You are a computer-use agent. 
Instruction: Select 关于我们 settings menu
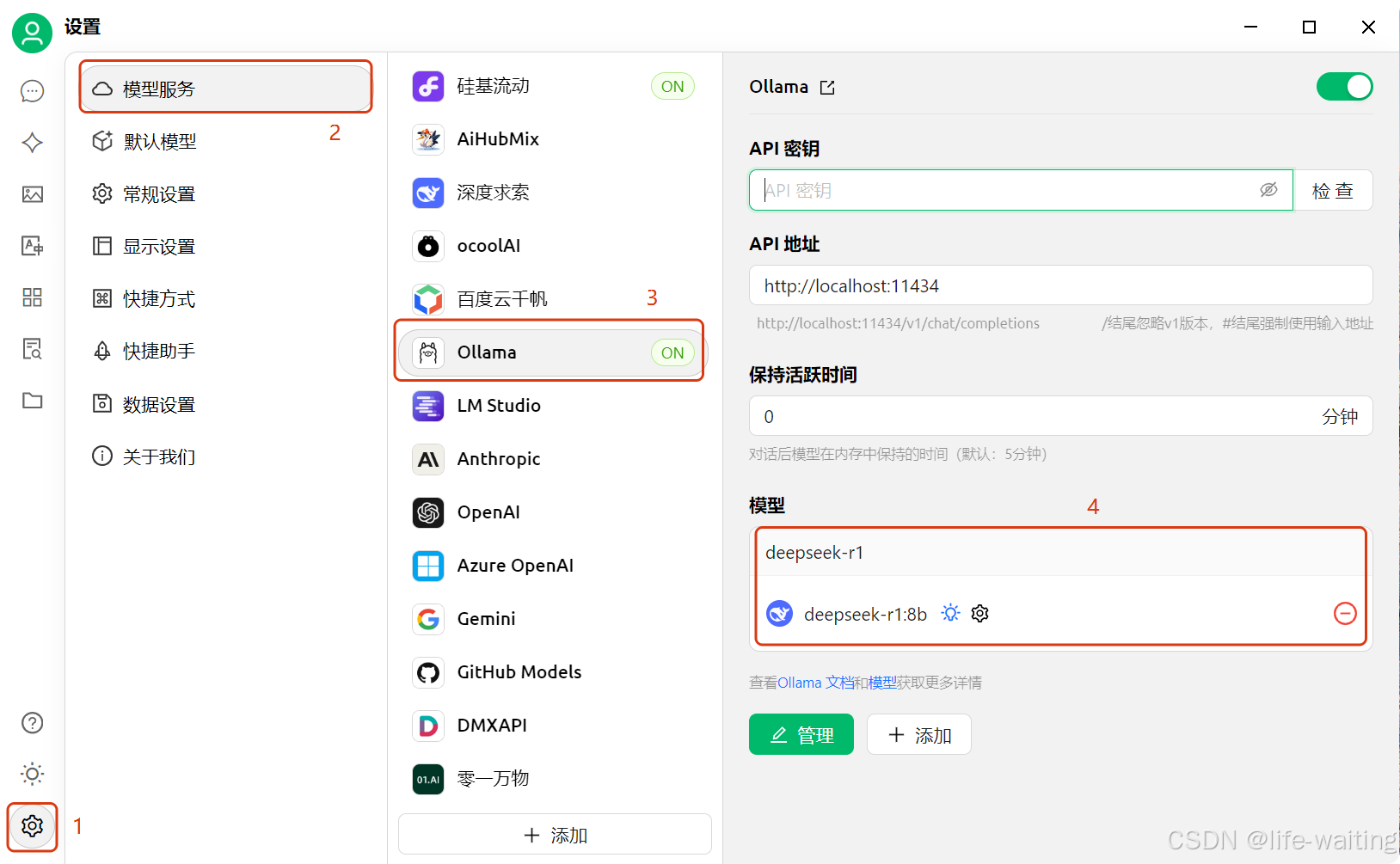[x=226, y=457]
